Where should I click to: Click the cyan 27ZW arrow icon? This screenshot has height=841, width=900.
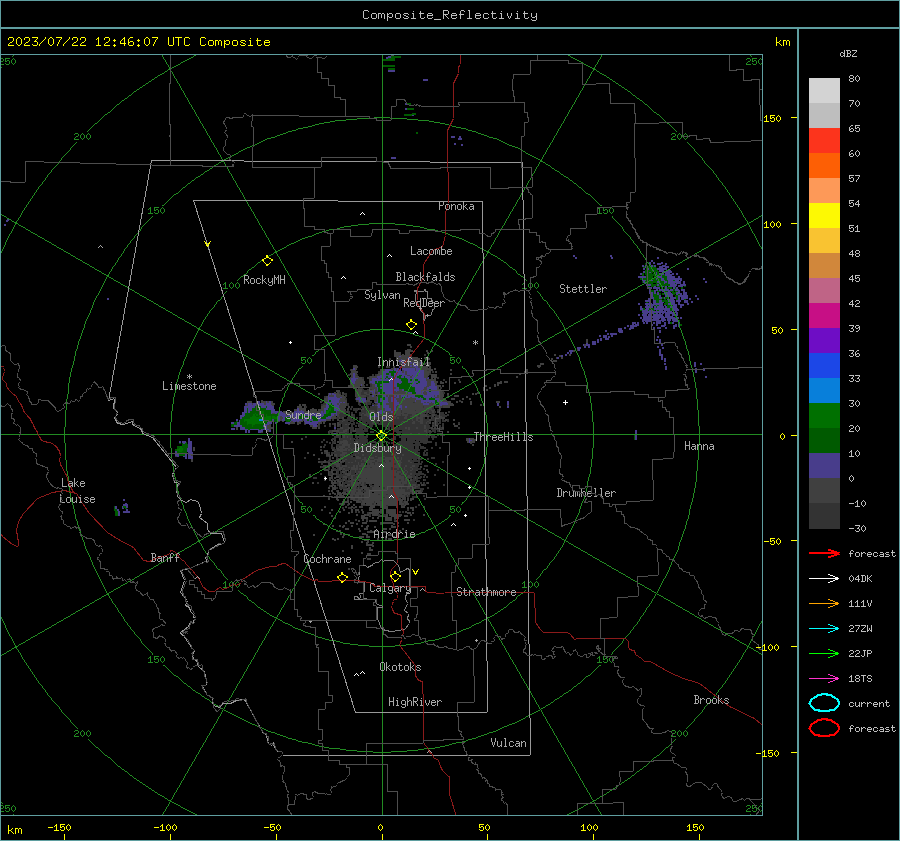[824, 629]
